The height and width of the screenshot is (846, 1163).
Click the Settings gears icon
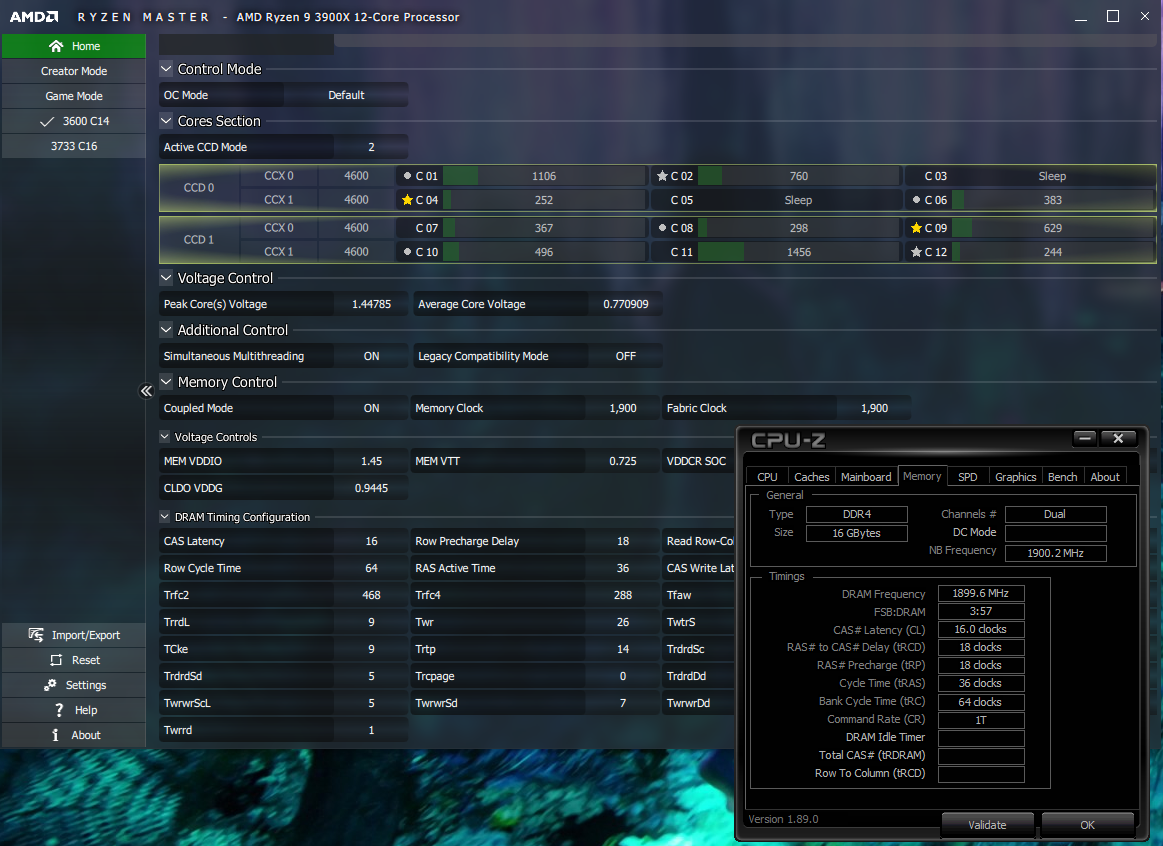click(x=50, y=685)
